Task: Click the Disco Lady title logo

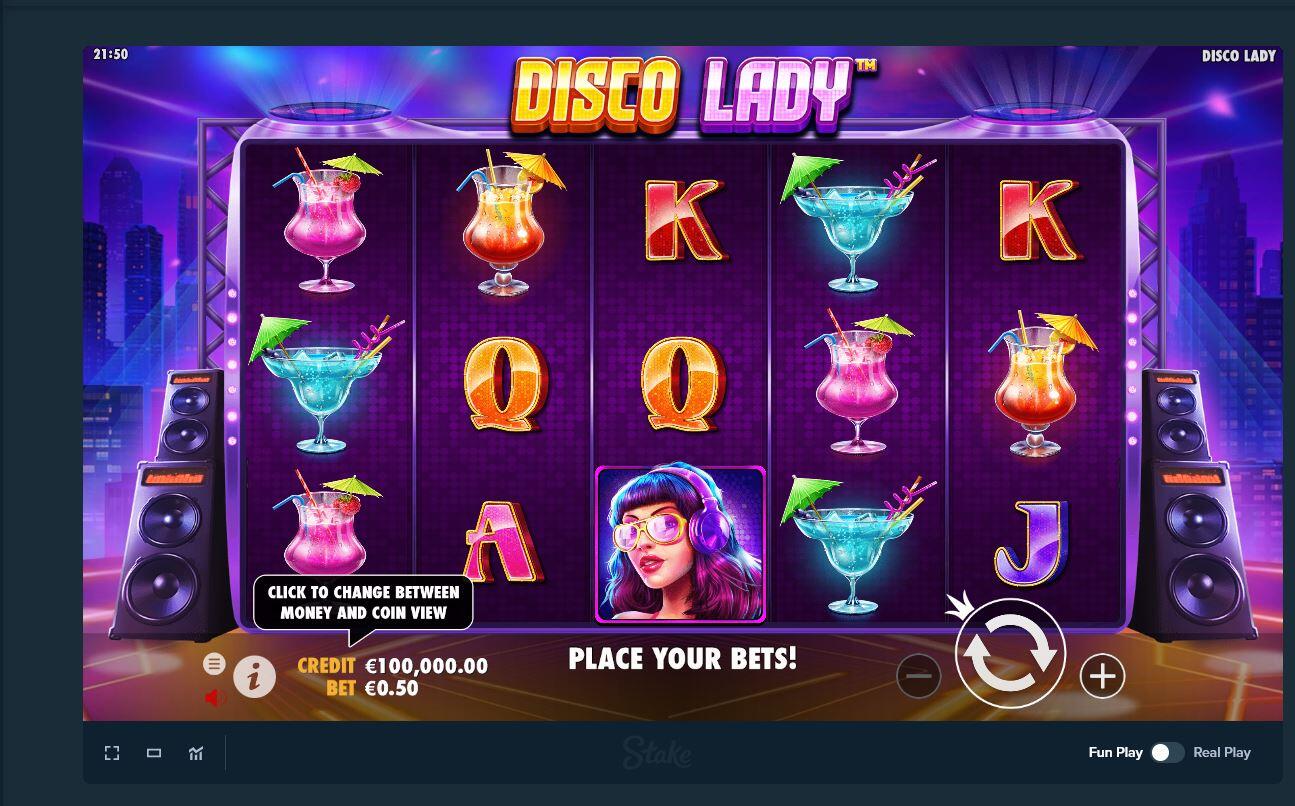Action: [x=694, y=95]
